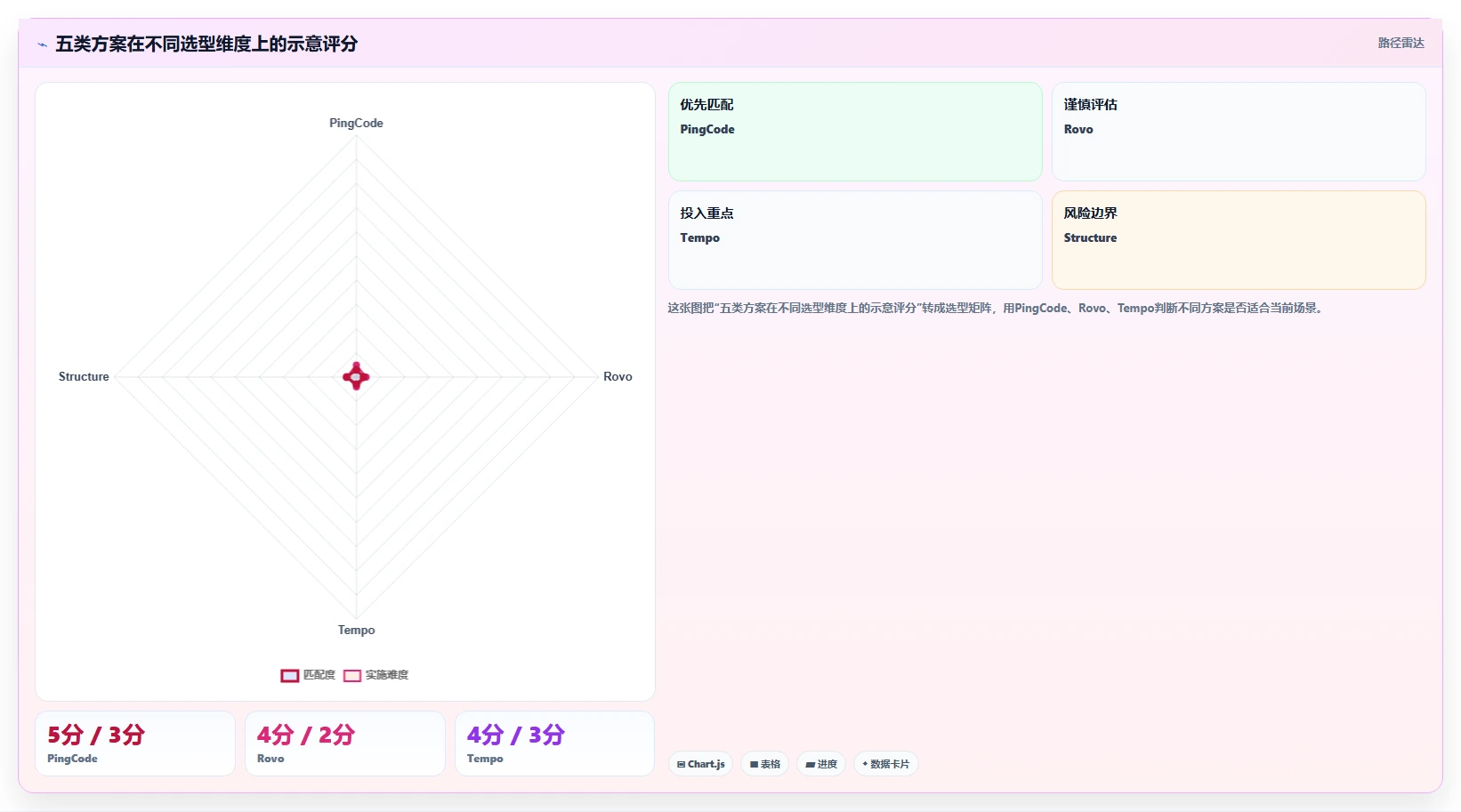This screenshot has height=812, width=1461.
Task: Open the 谨慎评估 Rovo card
Action: 1239,132
